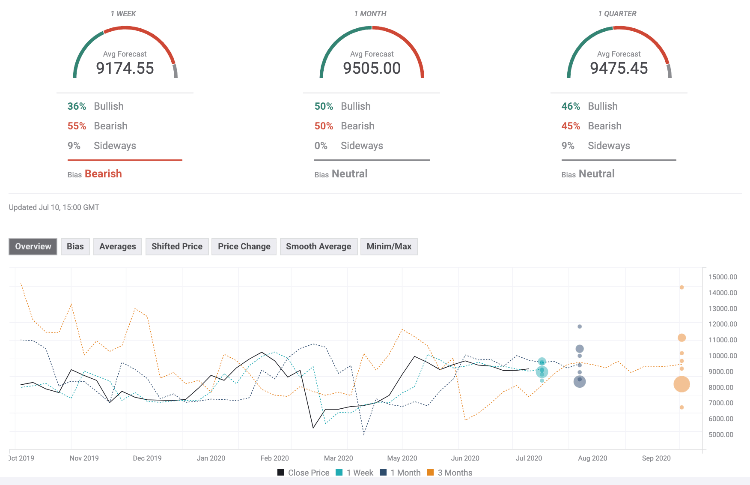This screenshot has width=750, height=485.
Task: Select the Averages tab
Action: click(118, 246)
